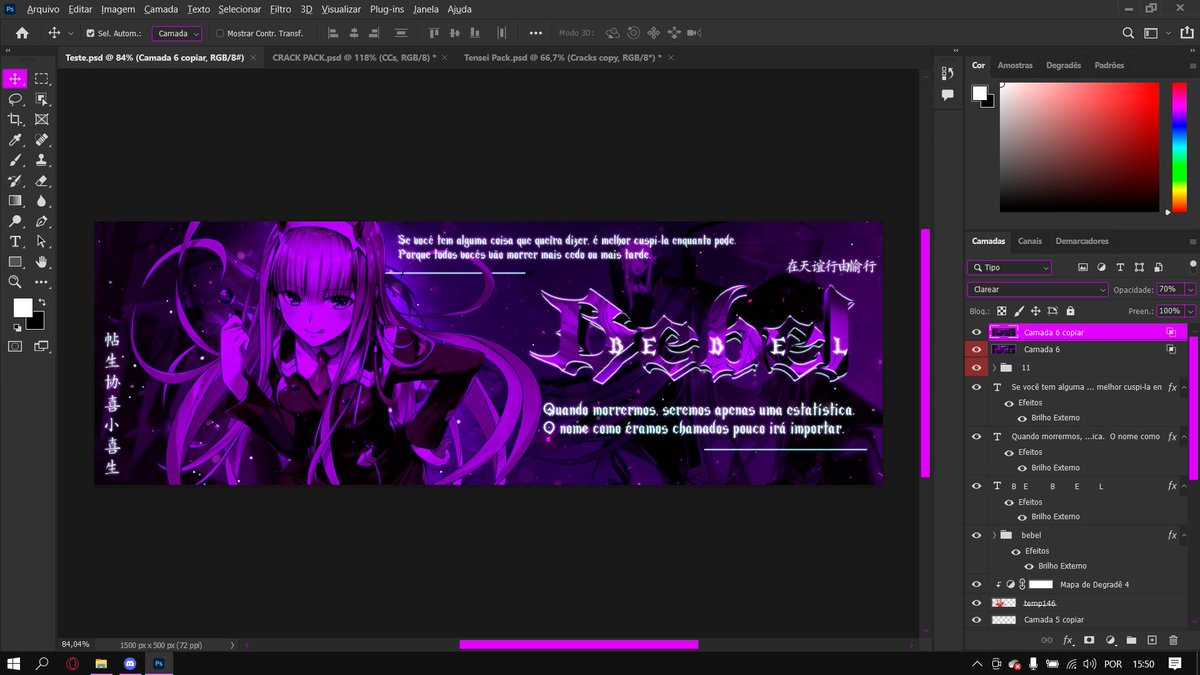Viewport: 1200px width, 675px height.
Task: Open the Preen. fill dropdown arrow
Action: (1191, 311)
